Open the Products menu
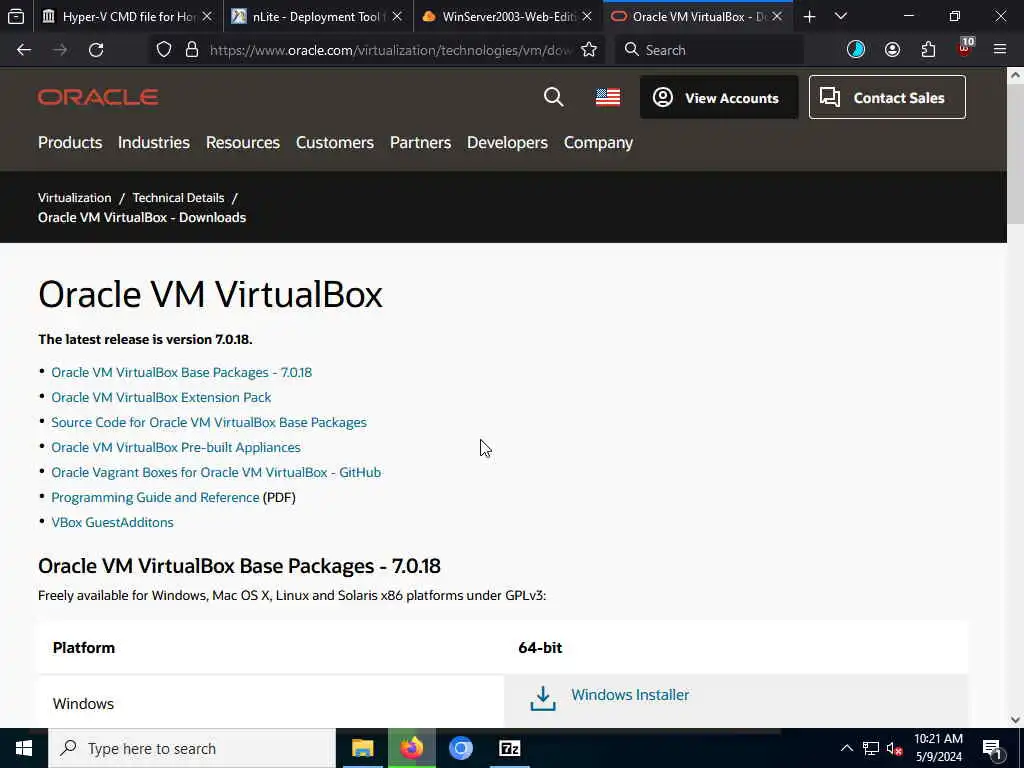The height and width of the screenshot is (768, 1024). tap(70, 142)
